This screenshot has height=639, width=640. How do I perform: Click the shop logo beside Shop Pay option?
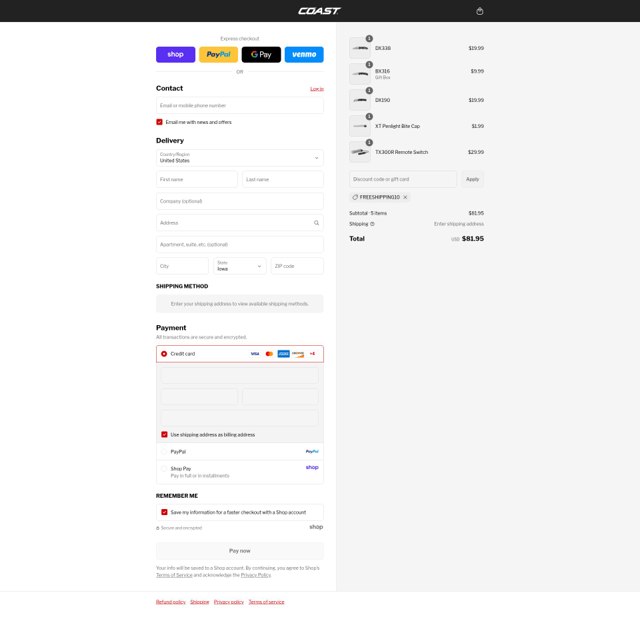point(312,467)
